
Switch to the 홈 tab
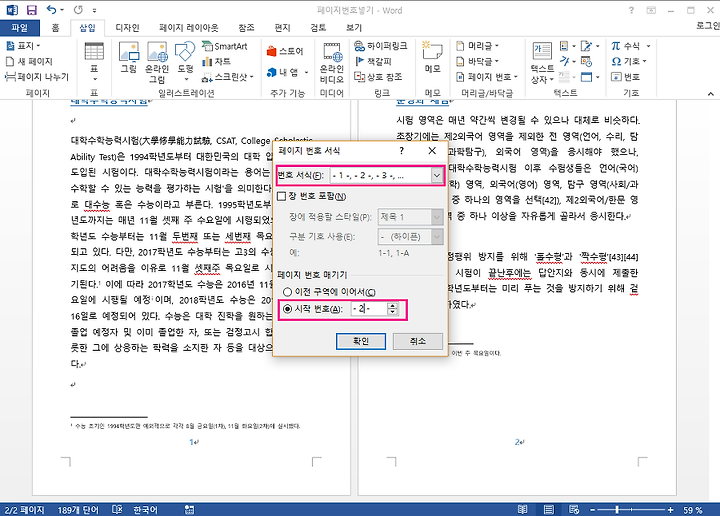[56, 28]
